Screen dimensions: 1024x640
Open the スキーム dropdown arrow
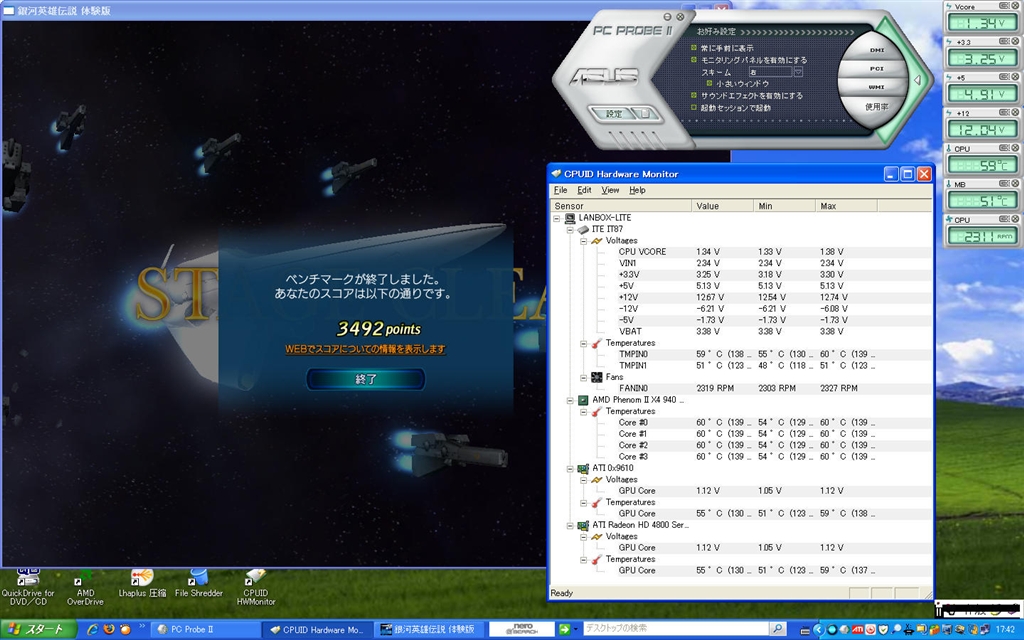click(x=797, y=72)
